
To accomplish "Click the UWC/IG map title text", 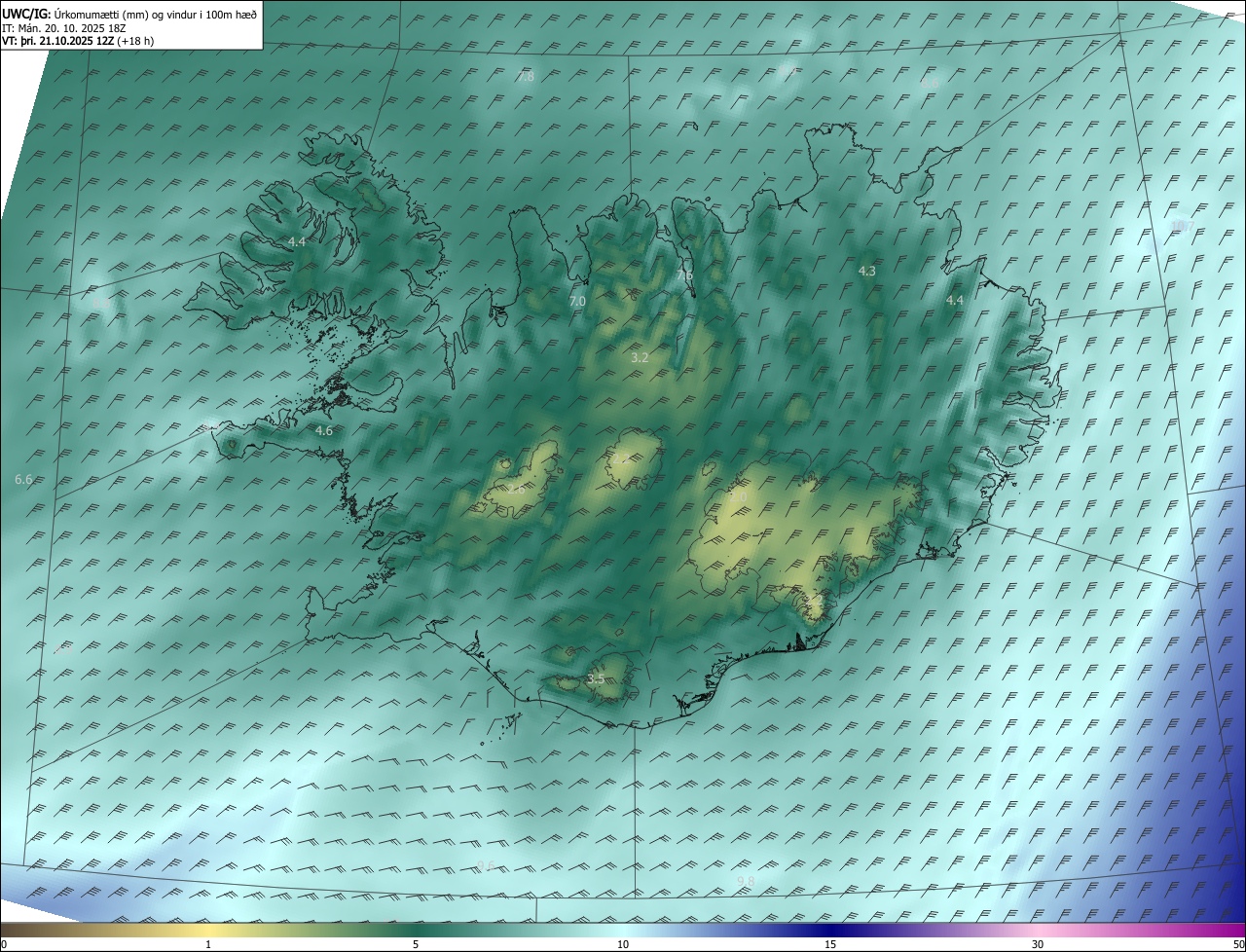I will (129, 15).
